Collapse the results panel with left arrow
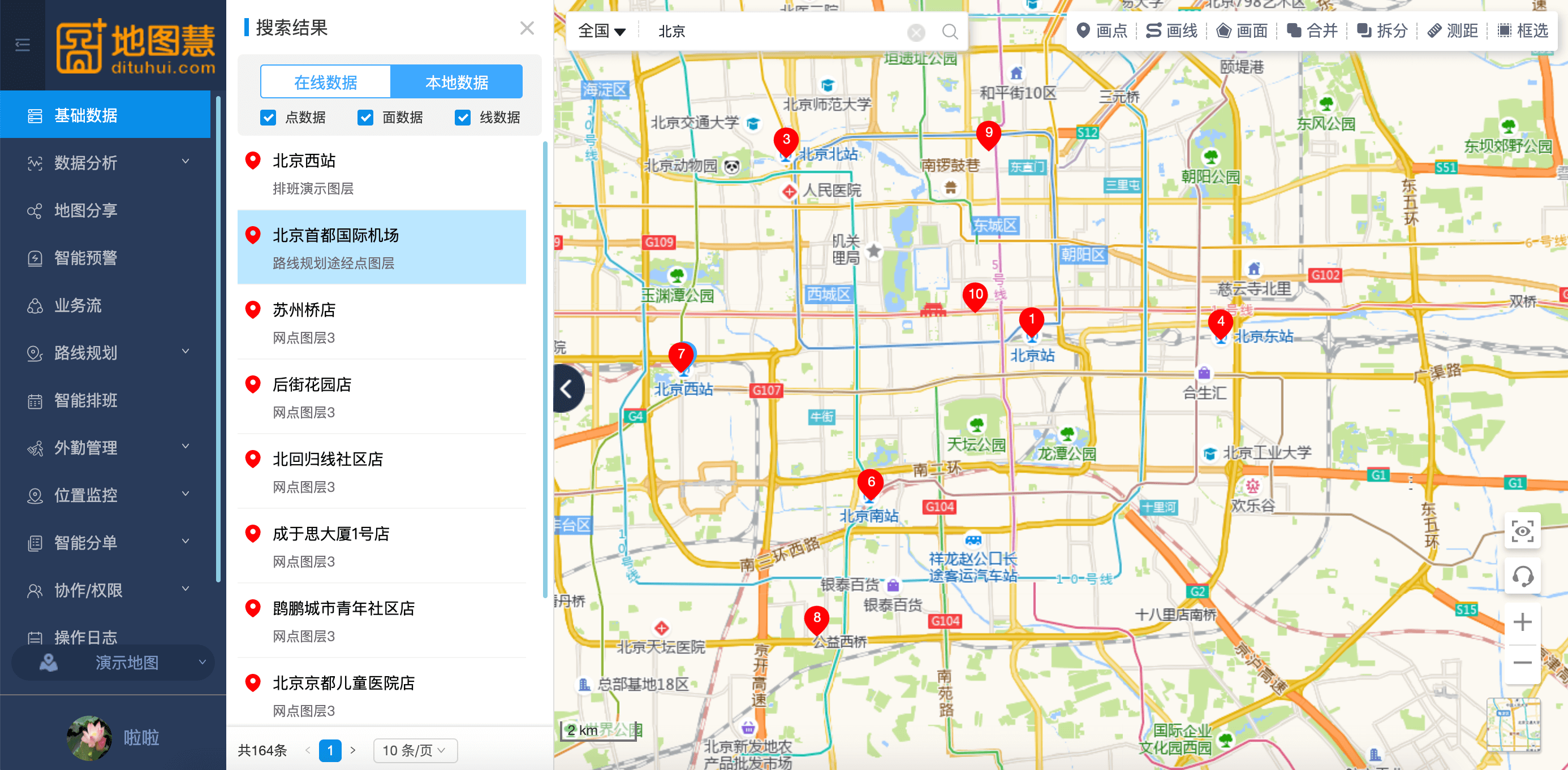 pos(567,388)
